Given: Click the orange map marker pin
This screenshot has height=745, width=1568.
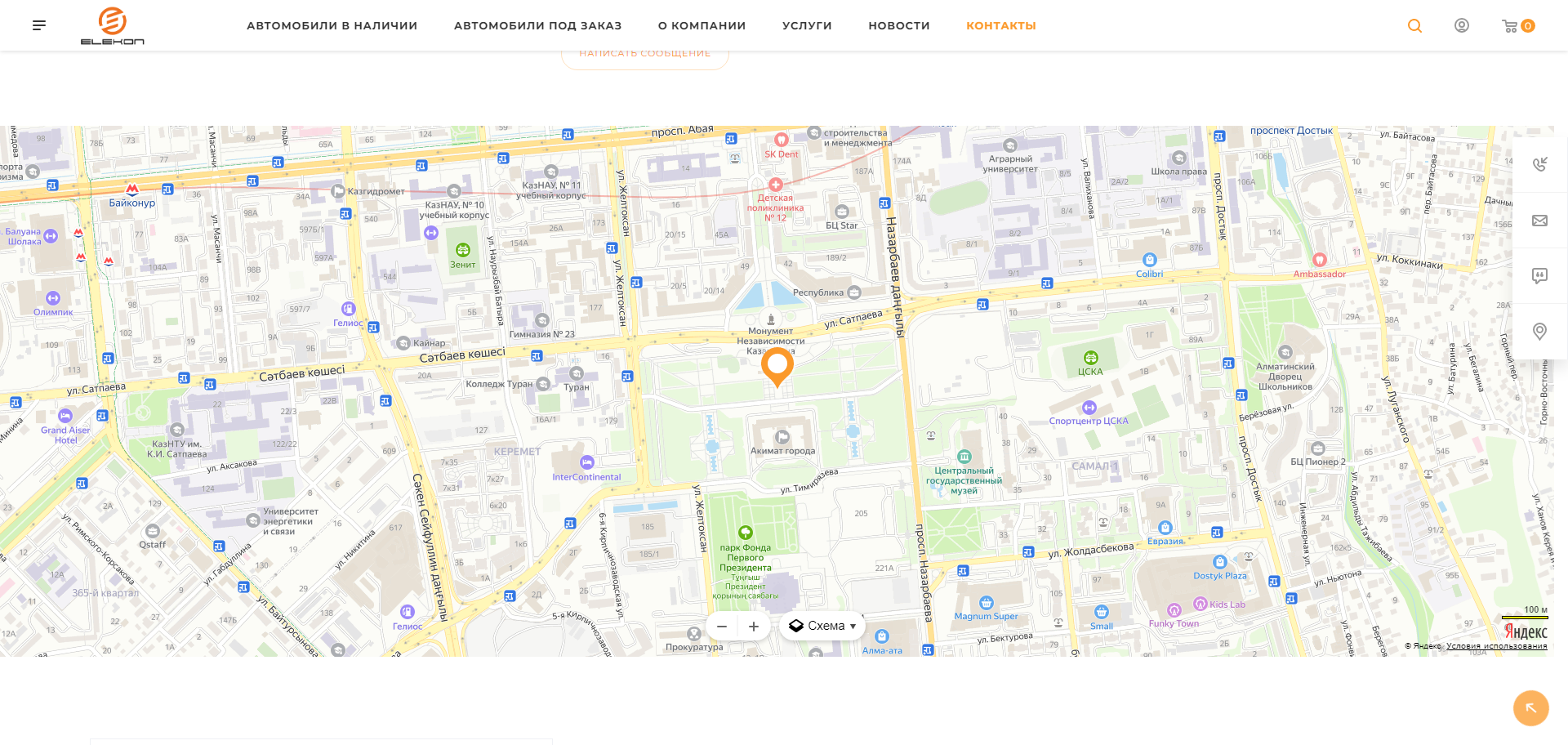Looking at the screenshot, I should (x=777, y=367).
